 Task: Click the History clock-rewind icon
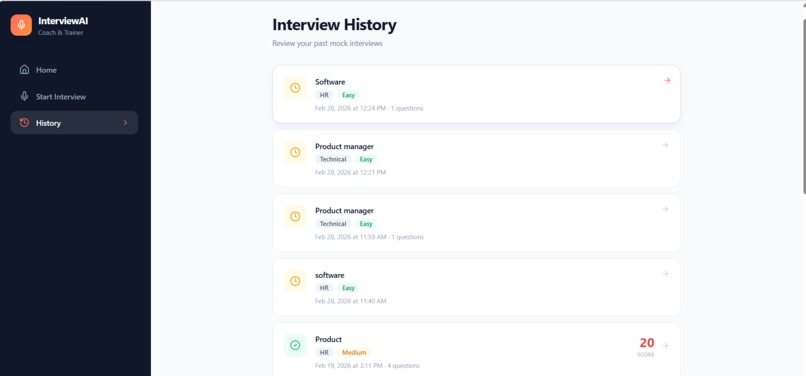click(24, 123)
